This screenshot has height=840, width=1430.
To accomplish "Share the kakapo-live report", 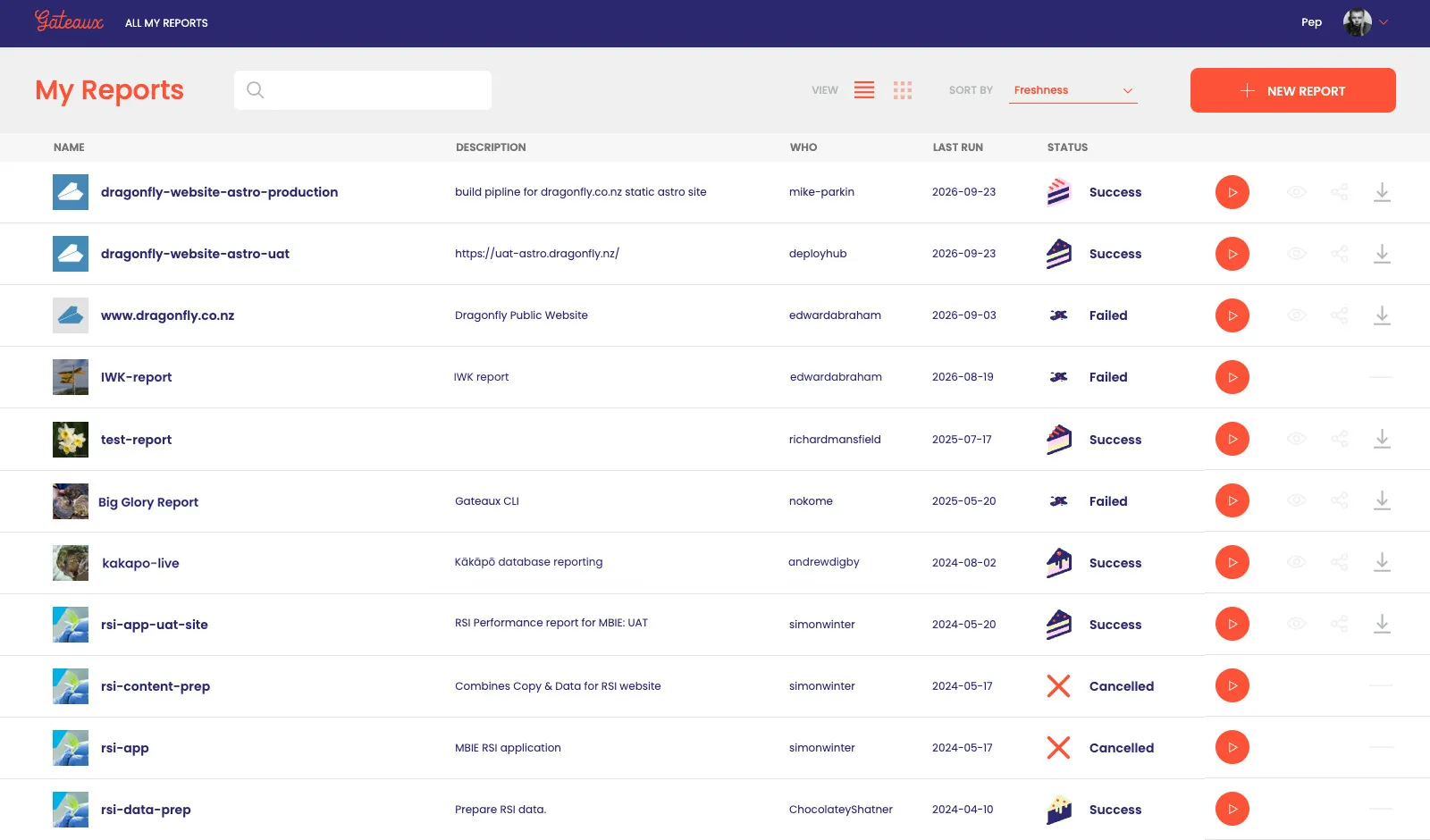I will [x=1339, y=562].
